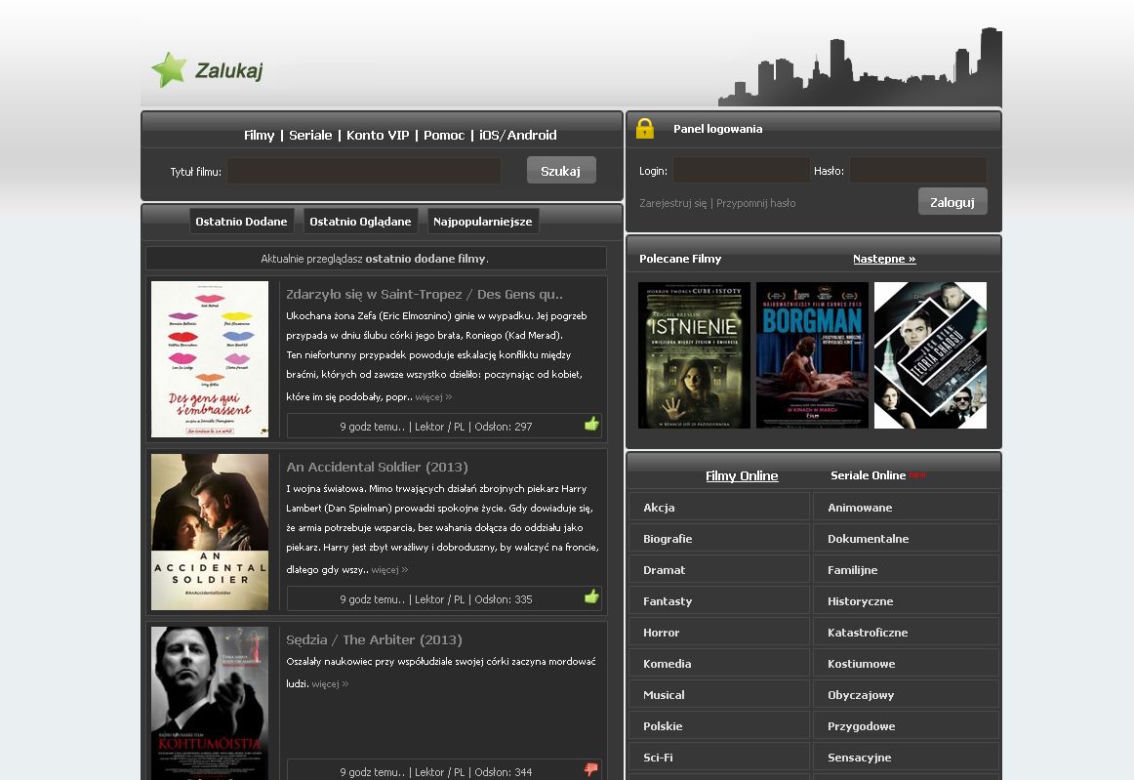Click więcej » under Accidental Soldier description
The width and height of the screenshot is (1134, 780).
pos(390,570)
